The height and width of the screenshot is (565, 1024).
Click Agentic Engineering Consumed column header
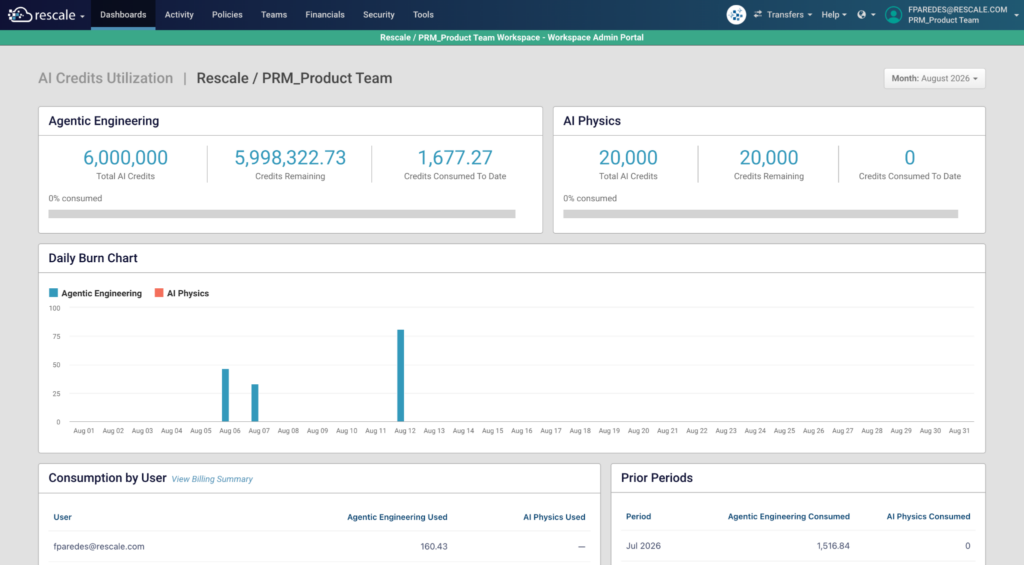(789, 516)
